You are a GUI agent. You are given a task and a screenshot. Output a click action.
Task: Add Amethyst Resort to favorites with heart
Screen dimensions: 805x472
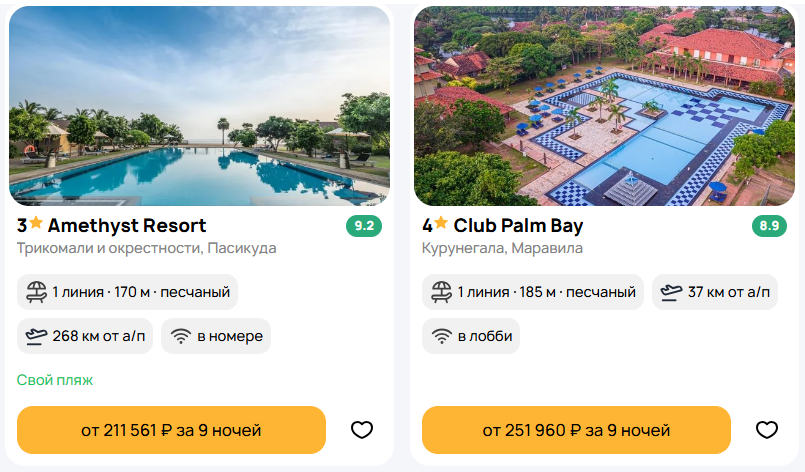362,430
